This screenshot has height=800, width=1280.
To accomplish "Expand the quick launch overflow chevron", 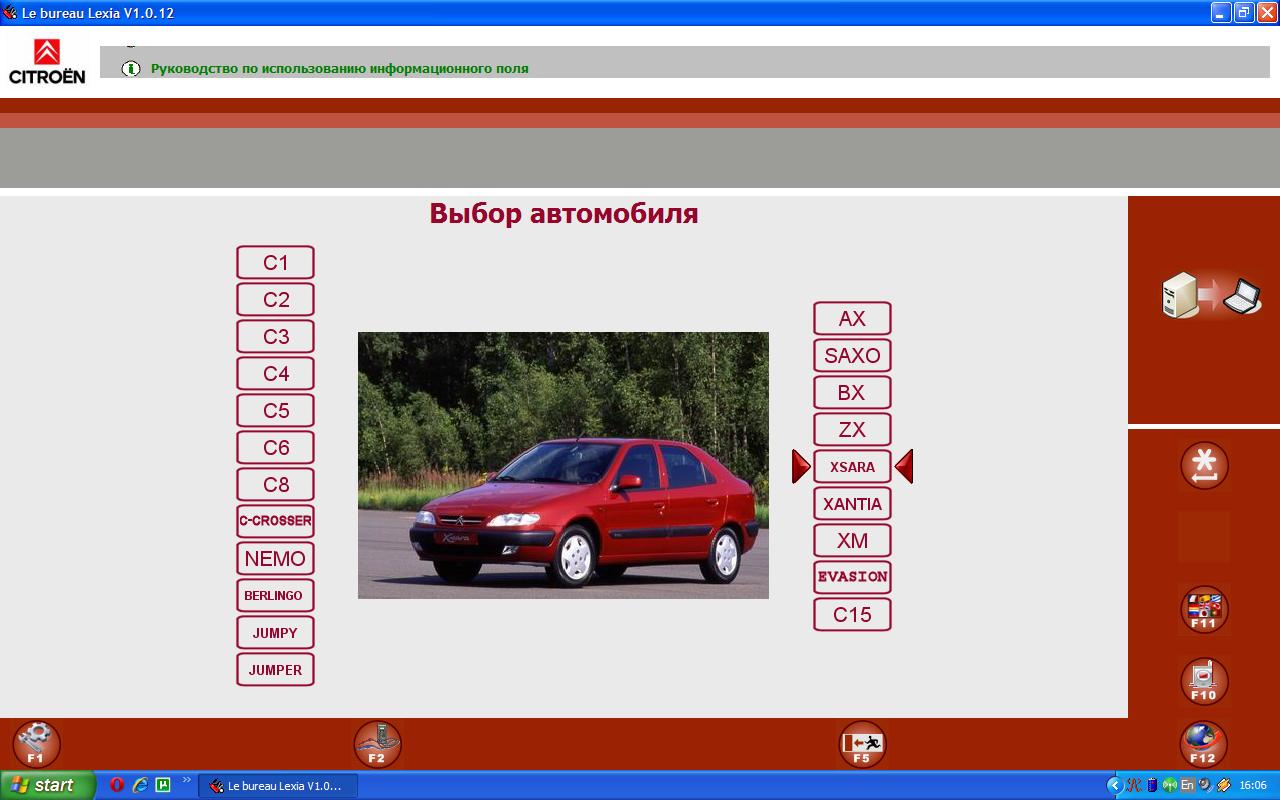I will [186, 781].
